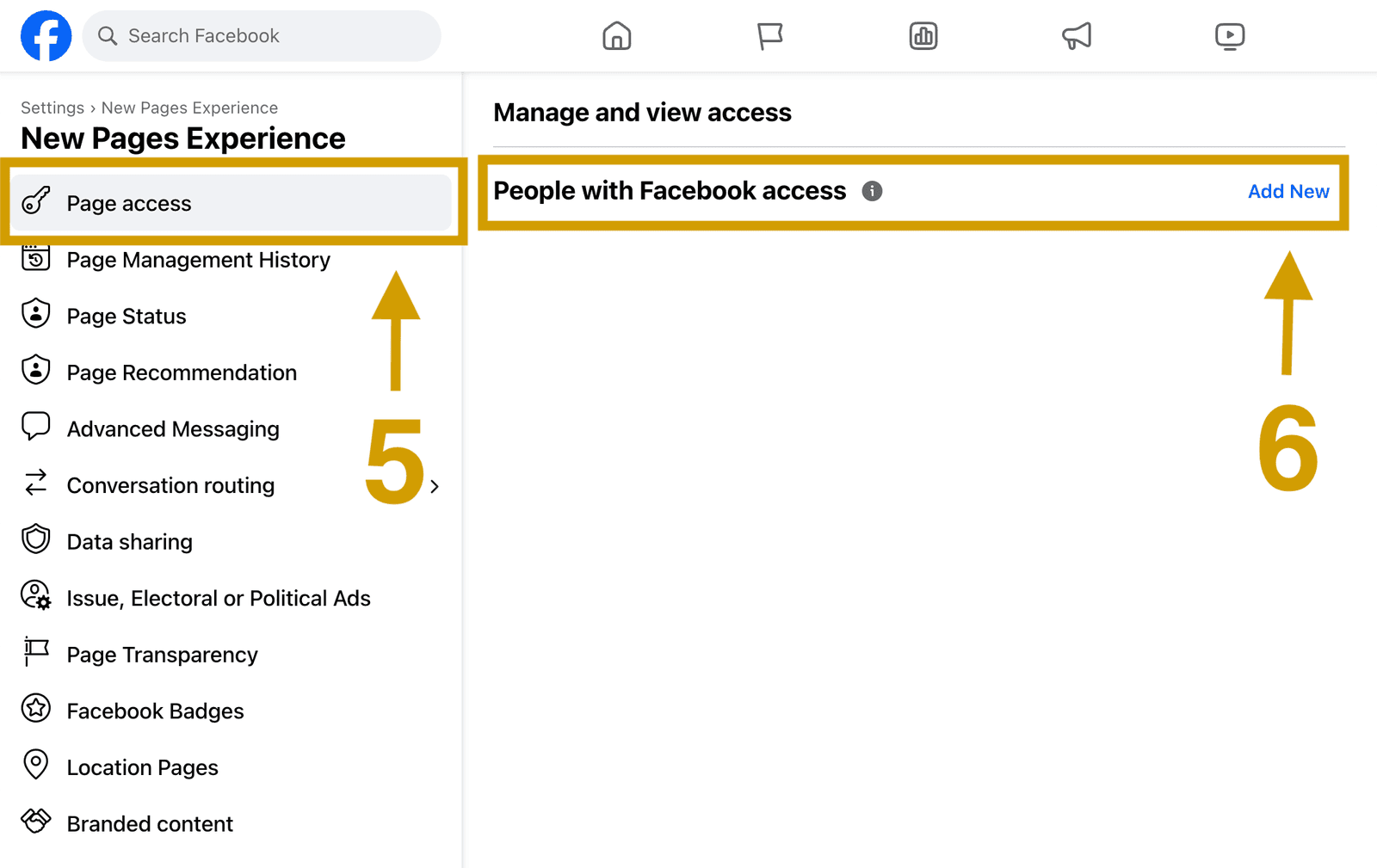Image resolution: width=1377 pixels, height=868 pixels.
Task: Click the large 'New Pages Experience' title
Action: (x=183, y=139)
